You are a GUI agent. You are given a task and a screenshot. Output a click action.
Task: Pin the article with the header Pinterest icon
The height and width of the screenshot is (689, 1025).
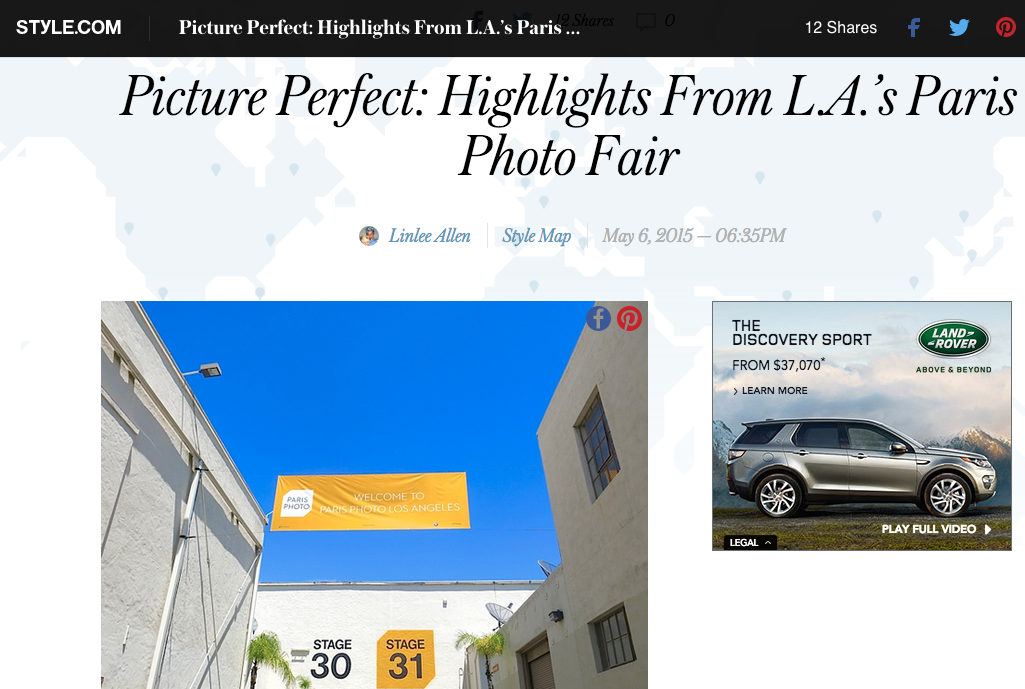click(1005, 27)
